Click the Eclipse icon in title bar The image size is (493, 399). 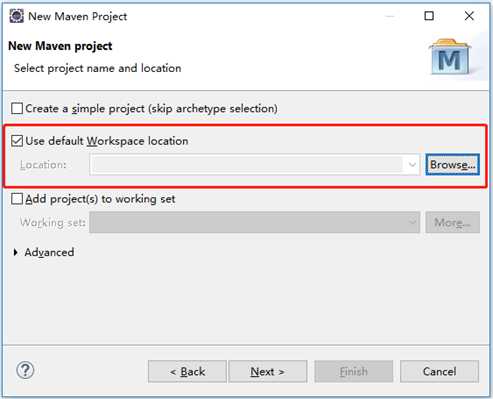[16, 16]
